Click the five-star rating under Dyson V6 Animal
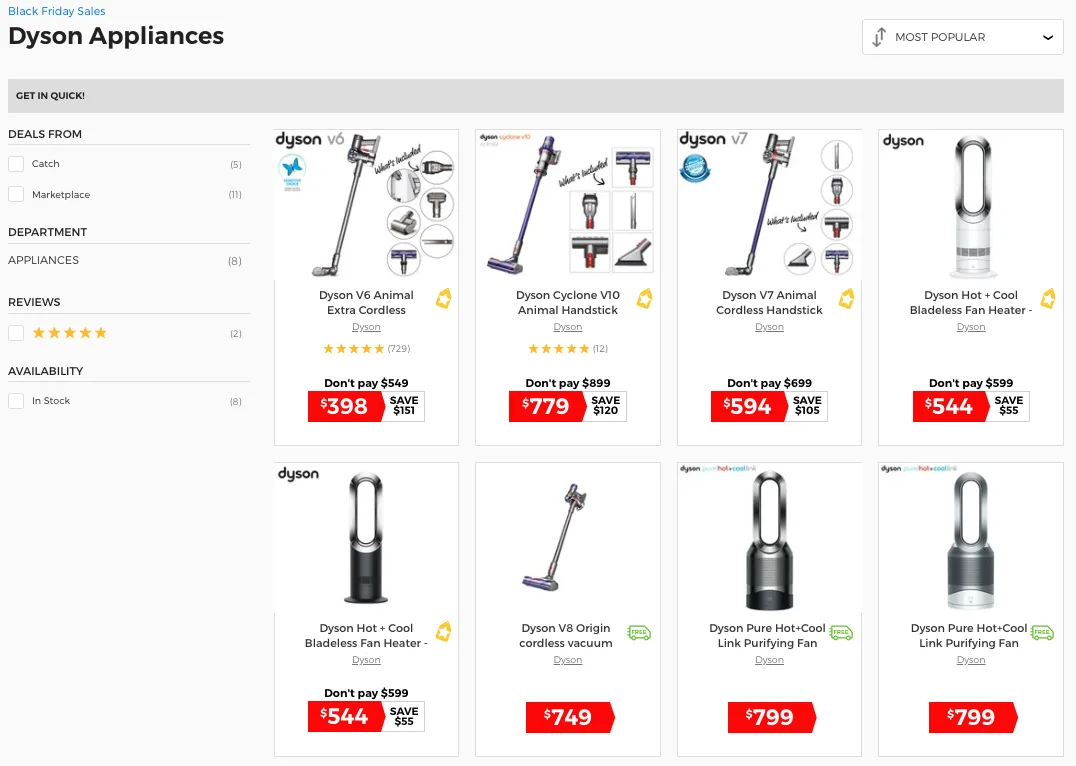Image resolution: width=1076 pixels, height=766 pixels. [x=354, y=349]
